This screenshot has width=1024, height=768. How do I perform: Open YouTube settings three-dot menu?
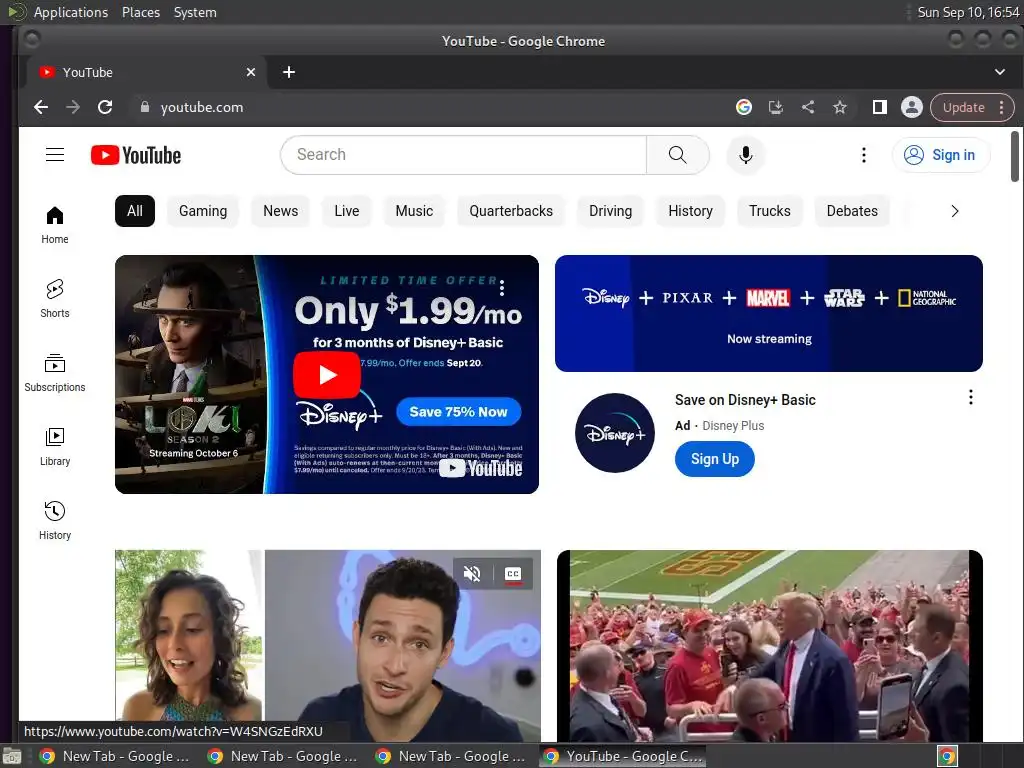pyautogui.click(x=863, y=155)
